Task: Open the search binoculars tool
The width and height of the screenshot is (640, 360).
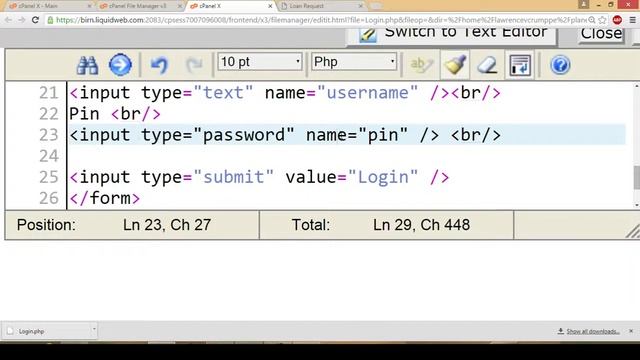Action: [87, 65]
